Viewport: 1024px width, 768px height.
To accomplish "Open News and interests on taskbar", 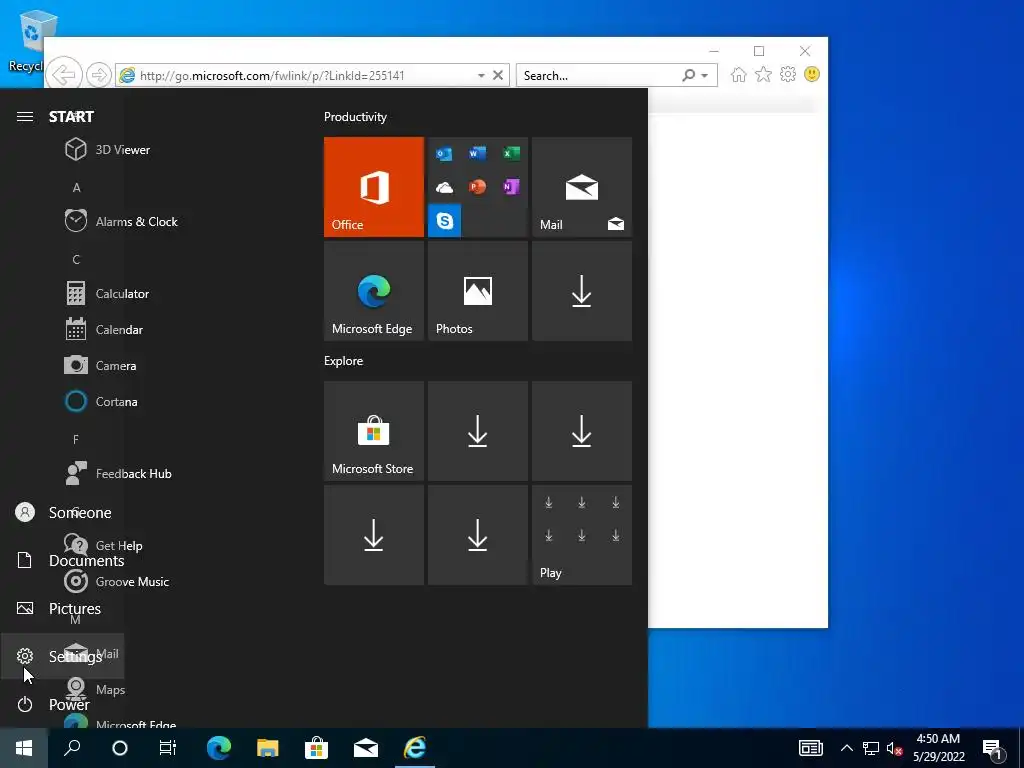I will pos(810,748).
